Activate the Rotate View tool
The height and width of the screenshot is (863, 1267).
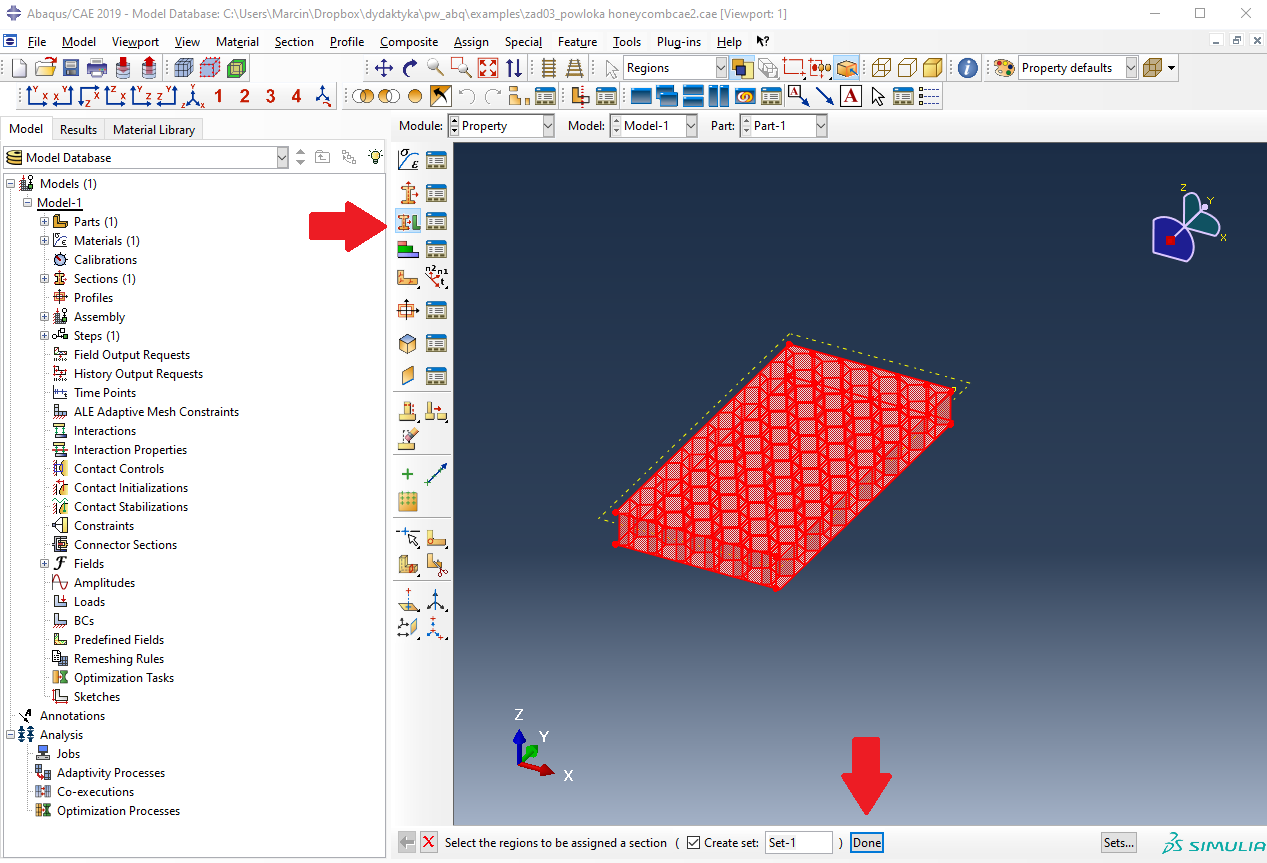(x=410, y=68)
